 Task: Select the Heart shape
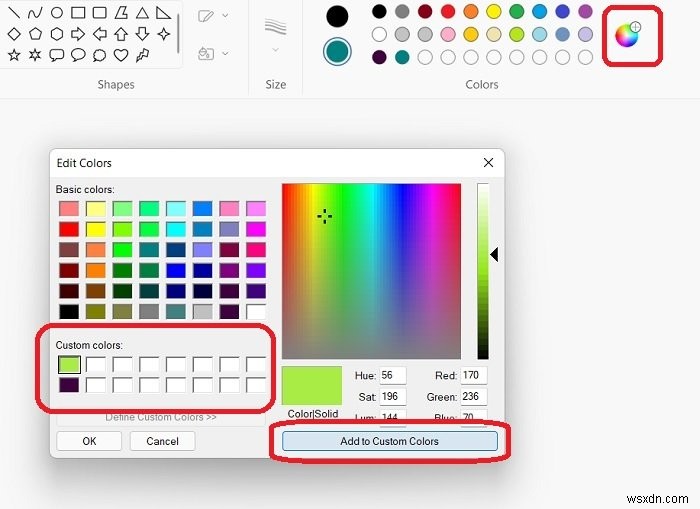click(x=121, y=55)
